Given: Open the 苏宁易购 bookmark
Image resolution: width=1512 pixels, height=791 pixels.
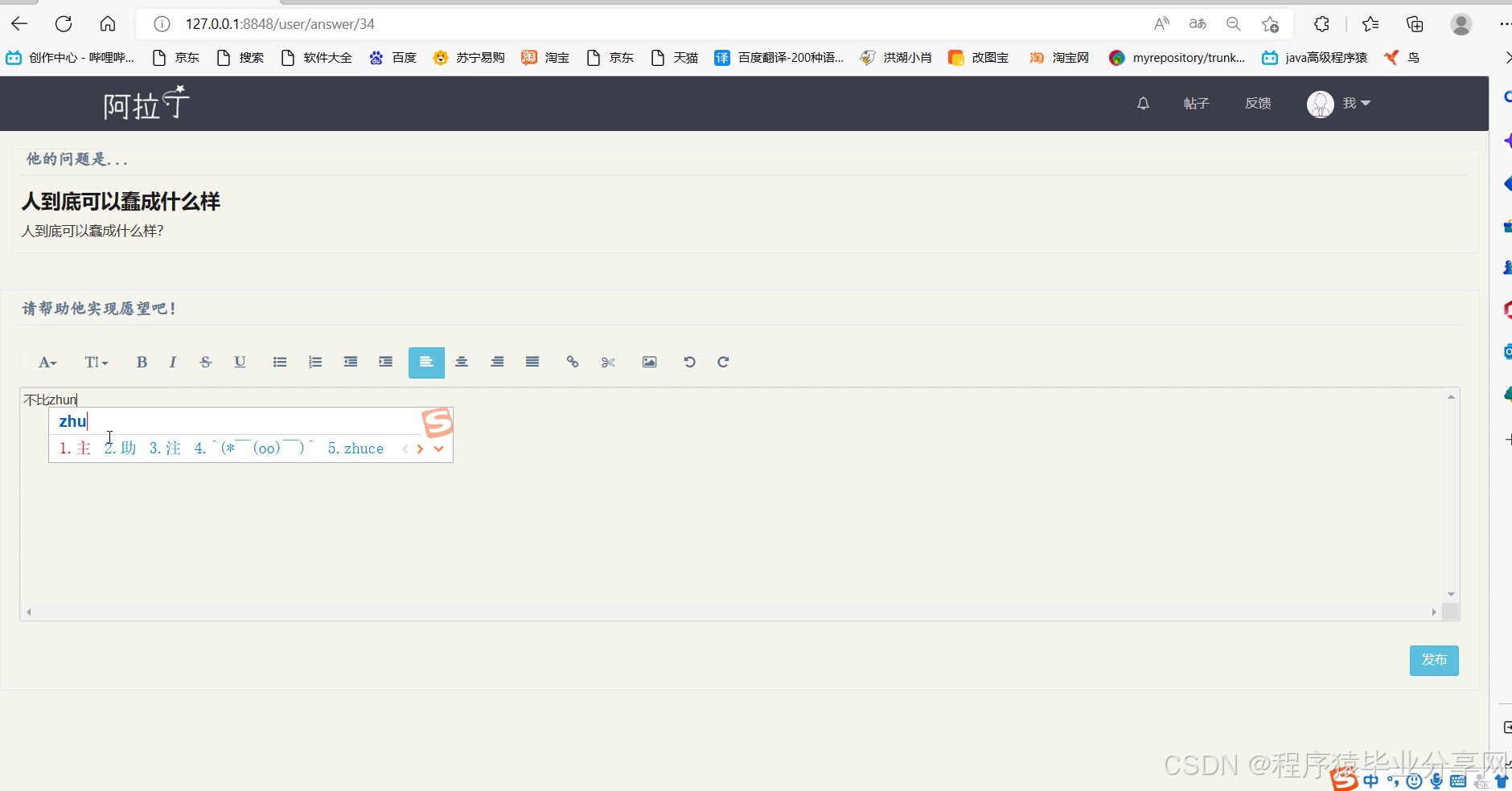Looking at the screenshot, I should tap(469, 58).
